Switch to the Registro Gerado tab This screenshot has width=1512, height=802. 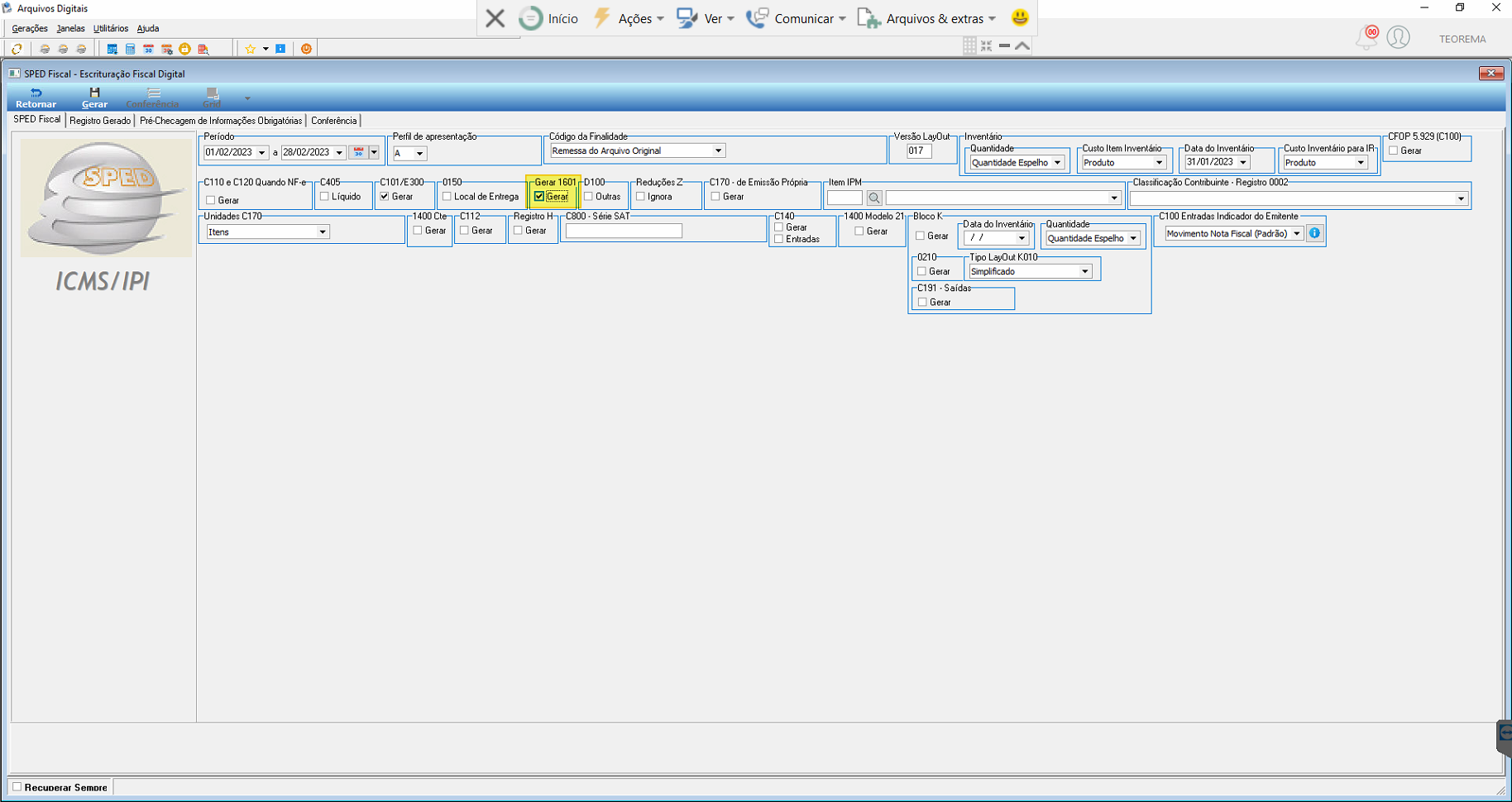100,121
